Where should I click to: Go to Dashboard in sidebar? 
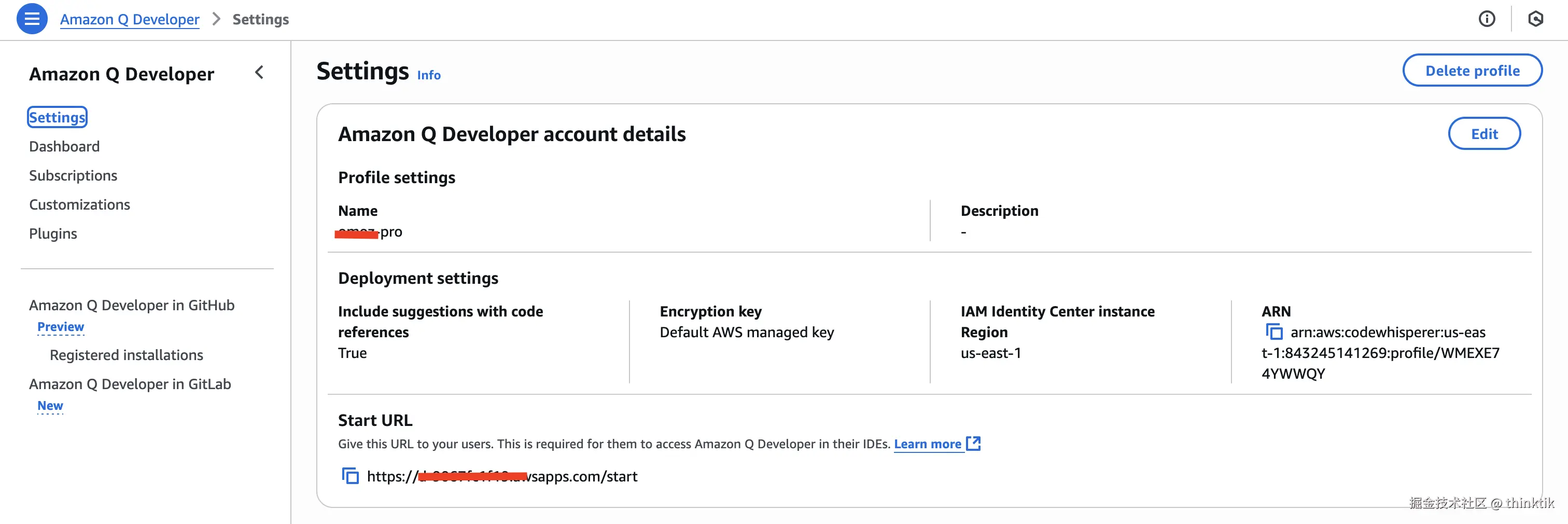pos(64,146)
